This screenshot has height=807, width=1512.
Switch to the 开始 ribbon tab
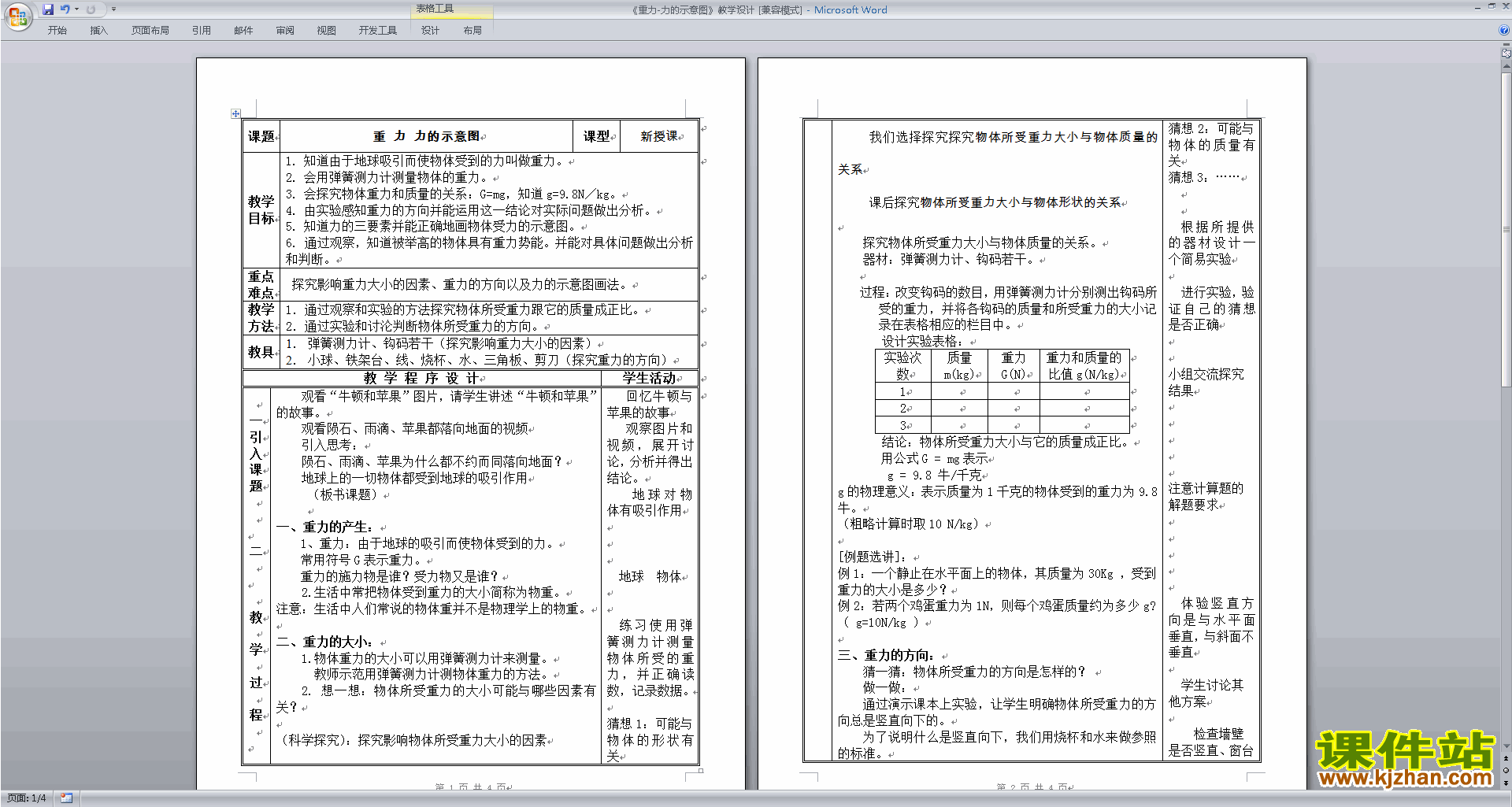(57, 30)
